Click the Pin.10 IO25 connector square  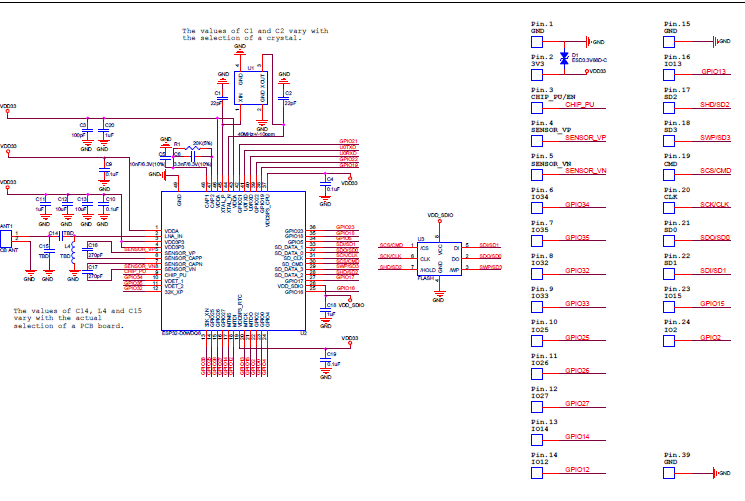(537, 341)
